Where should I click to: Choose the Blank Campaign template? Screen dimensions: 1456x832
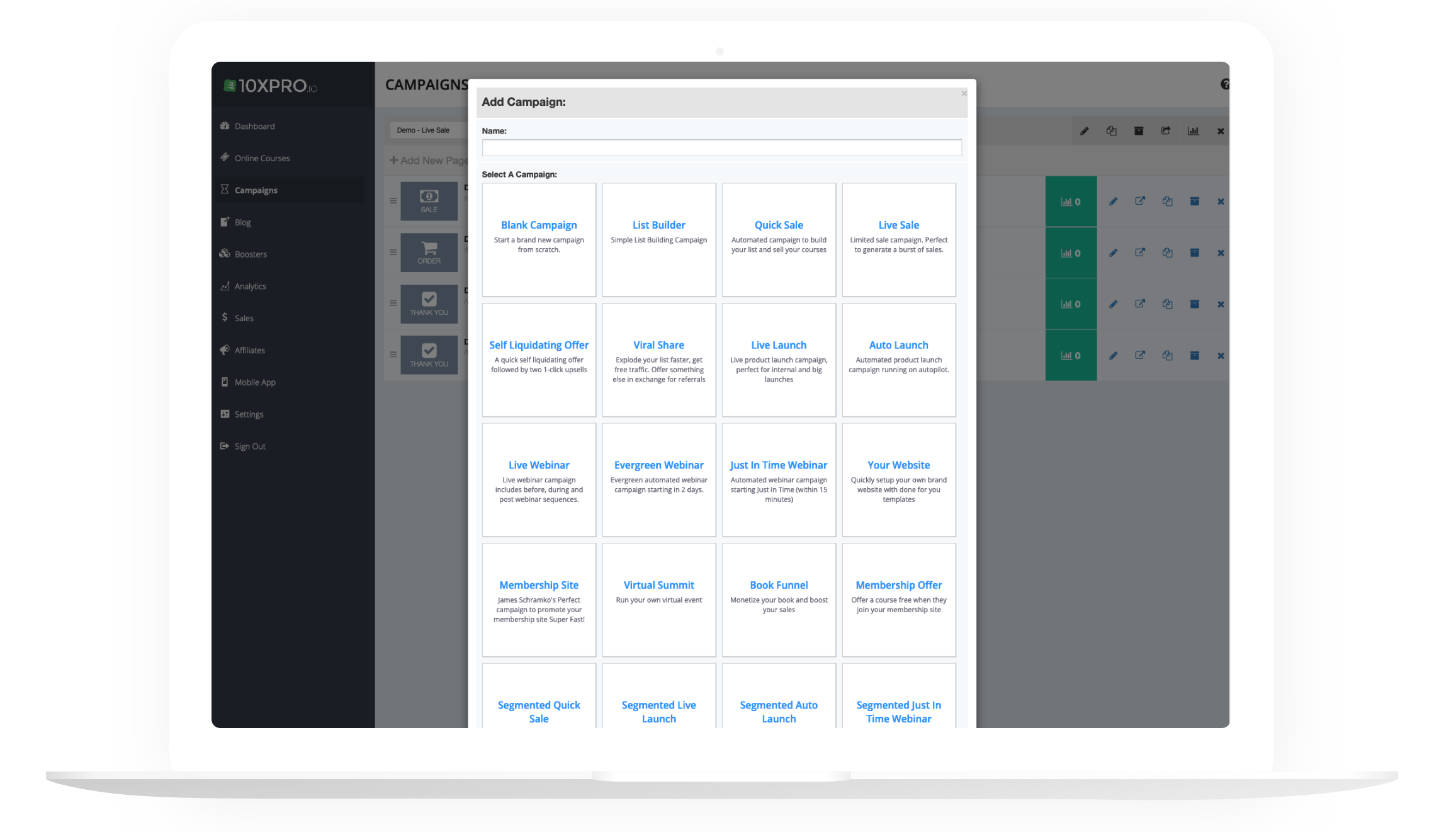(539, 239)
